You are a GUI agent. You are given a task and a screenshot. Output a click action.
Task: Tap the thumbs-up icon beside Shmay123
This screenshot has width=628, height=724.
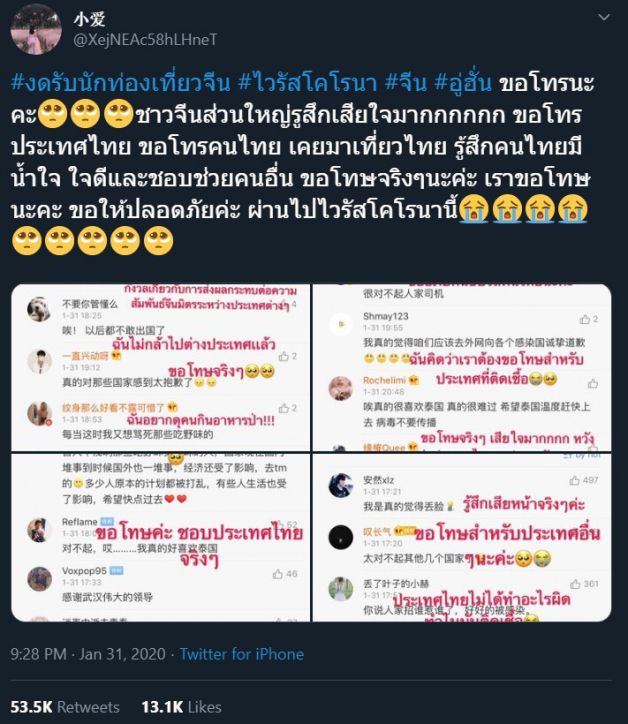(585, 319)
